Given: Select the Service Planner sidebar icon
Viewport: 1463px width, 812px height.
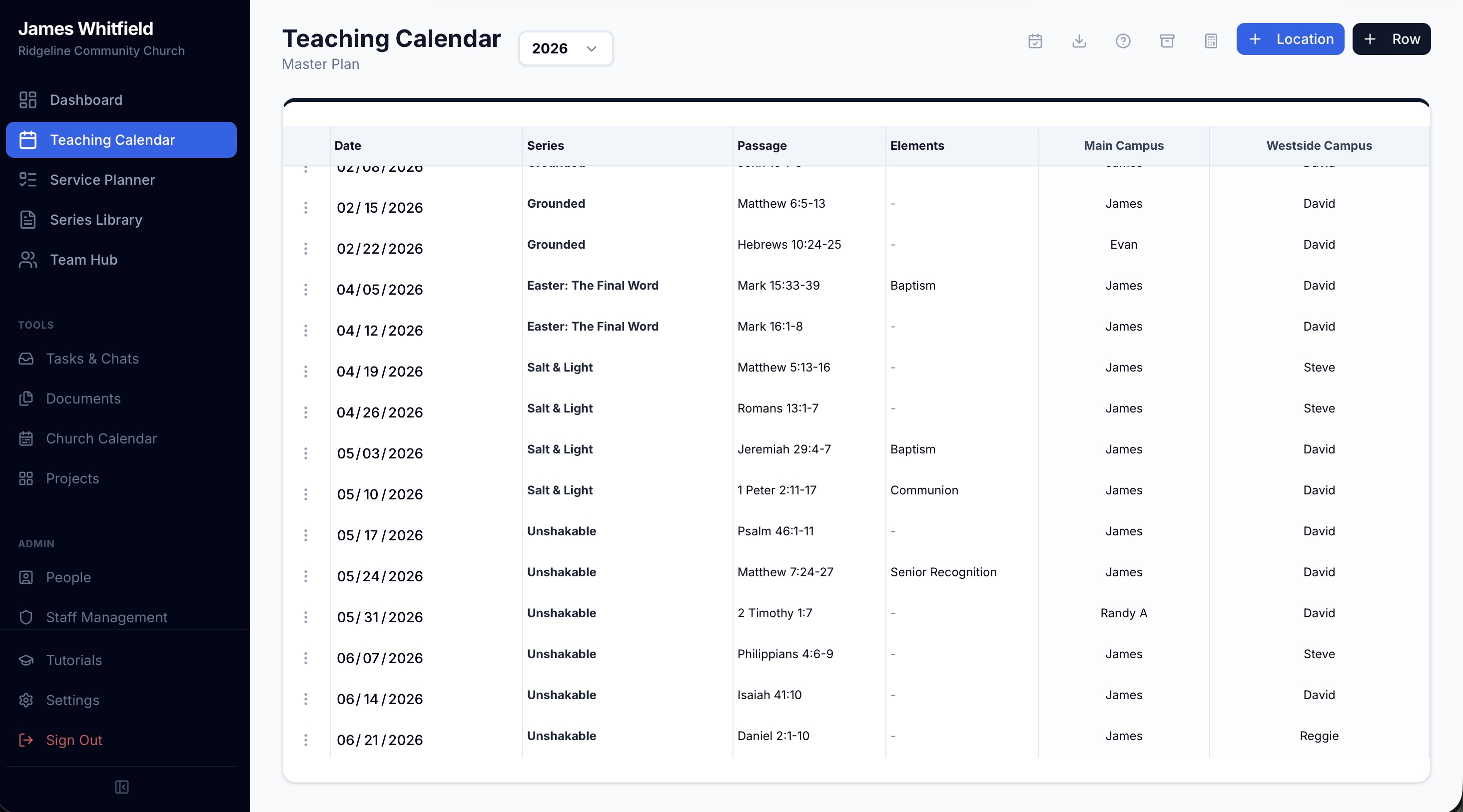Looking at the screenshot, I should point(27,180).
